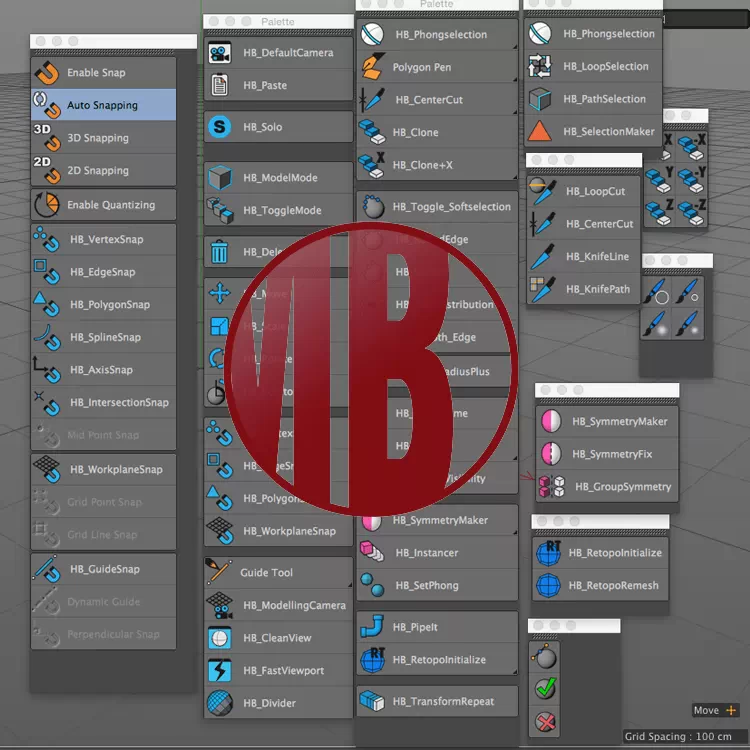Click HB_Instancer
The height and width of the screenshot is (750, 750).
tap(437, 552)
